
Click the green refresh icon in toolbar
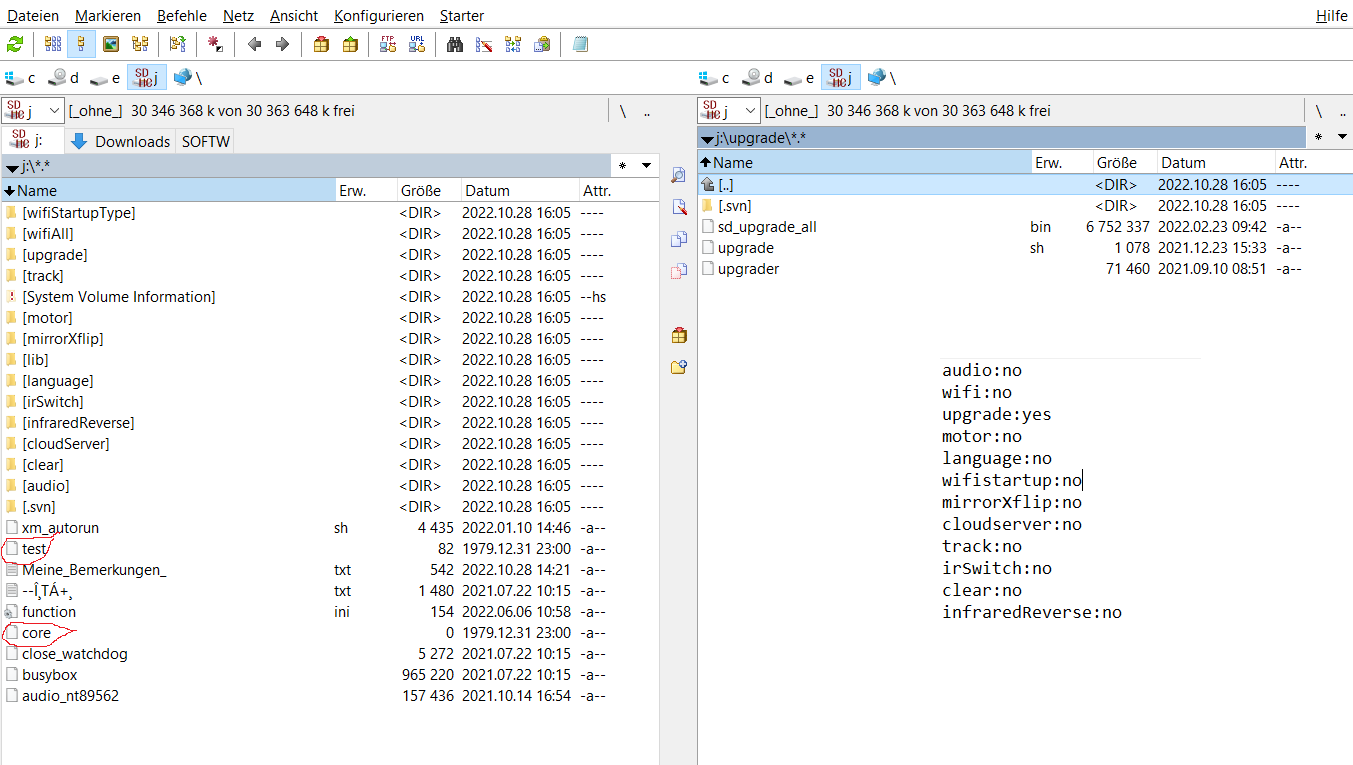pos(15,44)
